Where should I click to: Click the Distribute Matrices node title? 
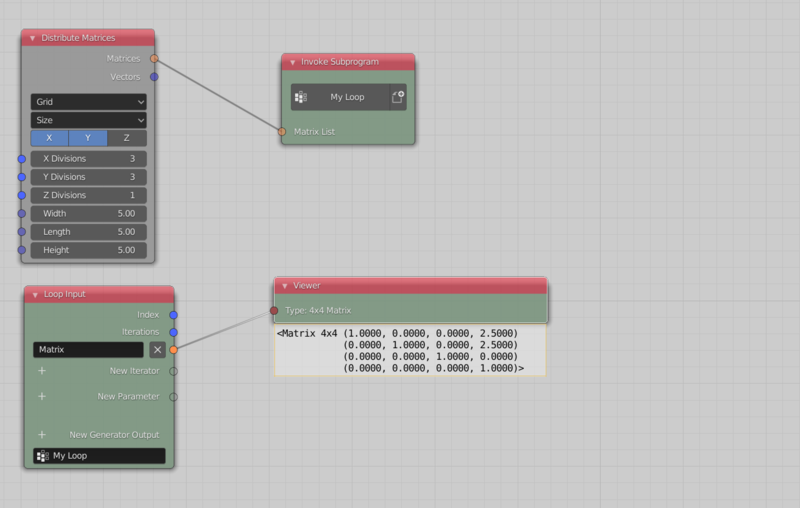tap(78, 38)
